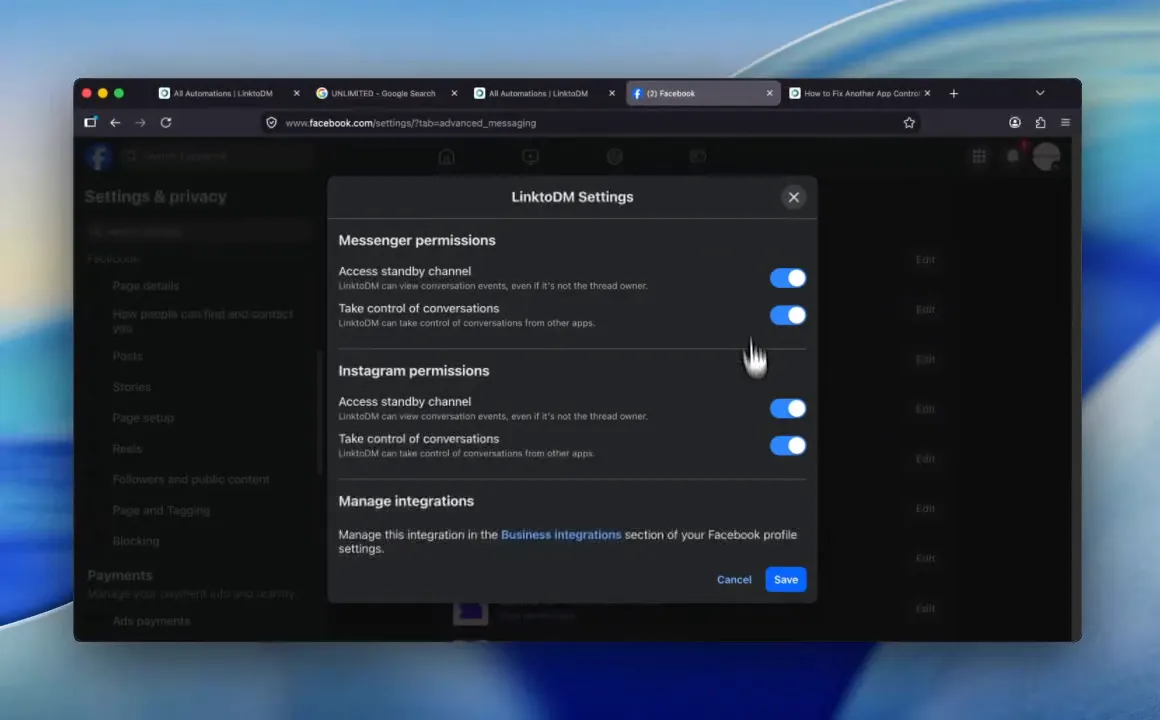
Task: Click the Save button
Action: click(x=786, y=579)
